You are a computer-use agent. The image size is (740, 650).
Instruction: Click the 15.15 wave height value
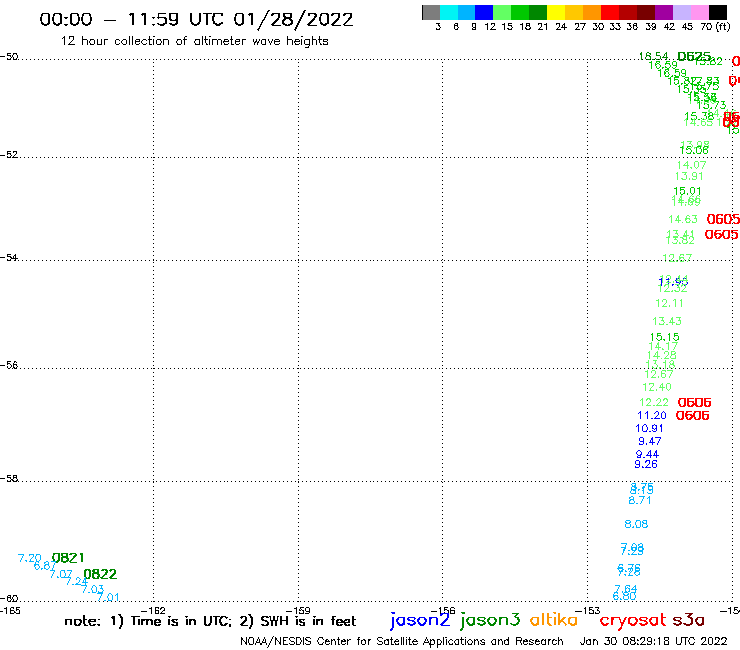click(664, 337)
